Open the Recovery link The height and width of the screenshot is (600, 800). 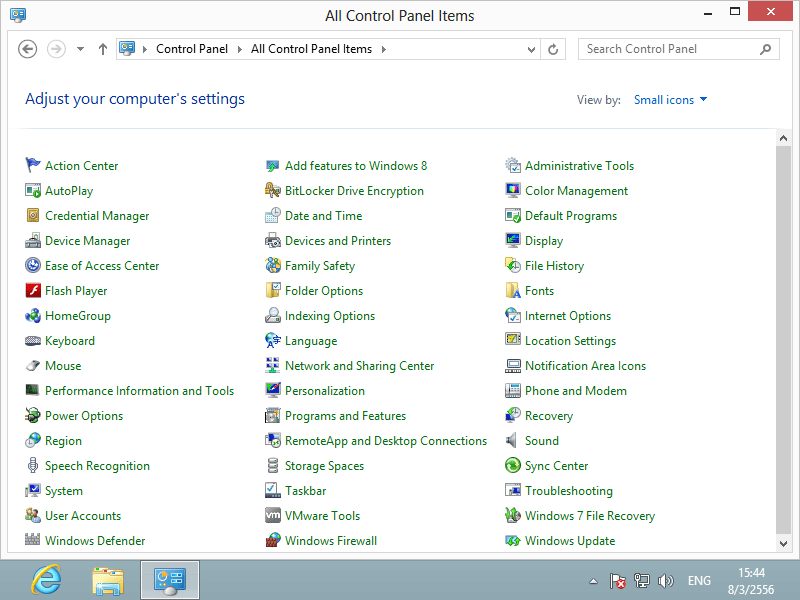point(549,416)
